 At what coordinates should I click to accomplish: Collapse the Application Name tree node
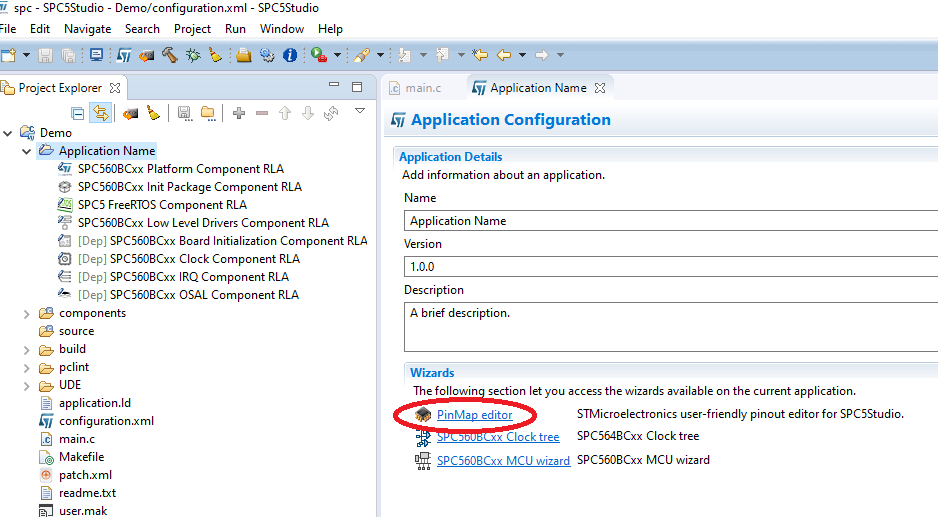(x=26, y=151)
